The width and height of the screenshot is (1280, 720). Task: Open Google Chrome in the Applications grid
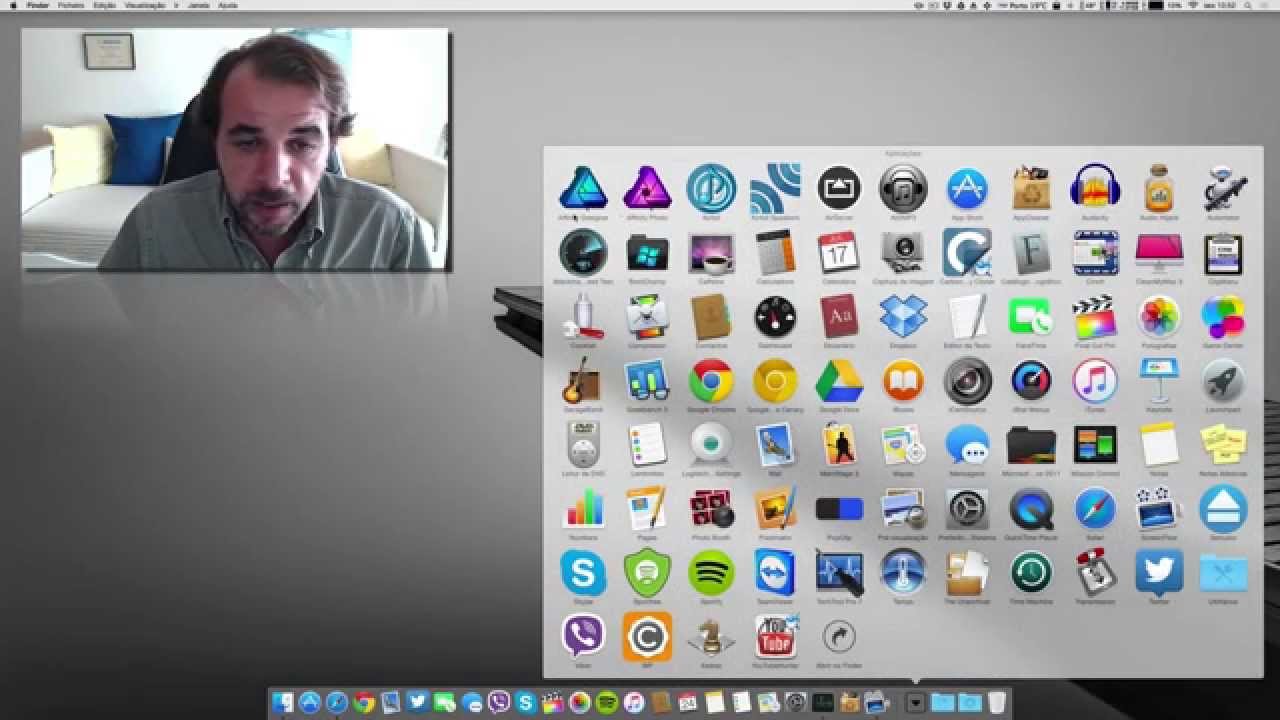pyautogui.click(x=711, y=381)
